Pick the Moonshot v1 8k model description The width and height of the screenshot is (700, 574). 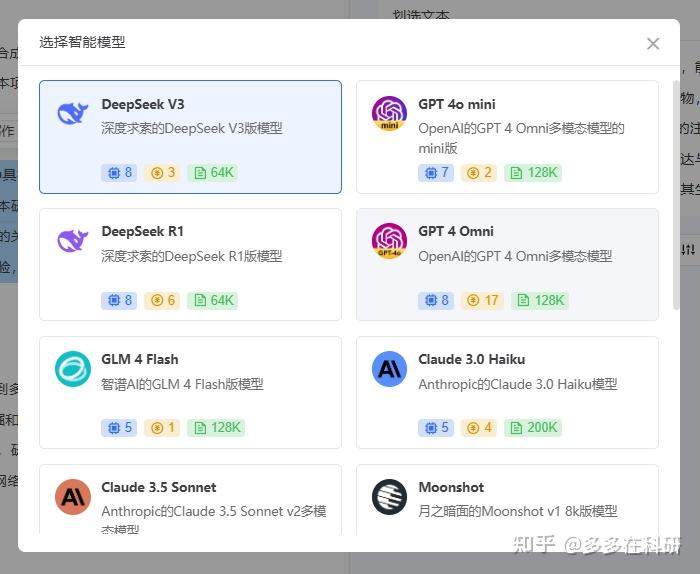517,511
